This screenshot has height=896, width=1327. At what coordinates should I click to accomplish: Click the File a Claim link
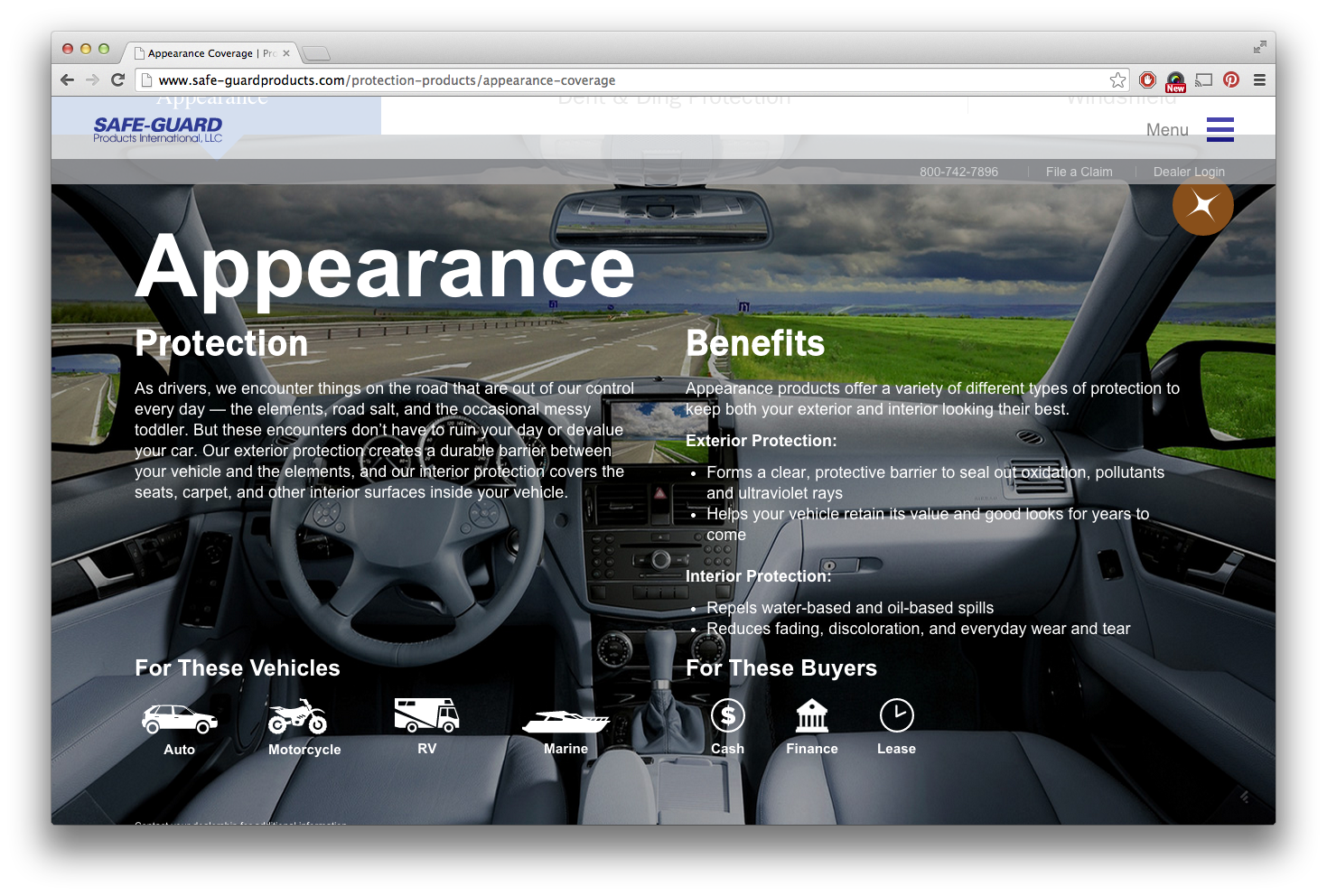pyautogui.click(x=1079, y=171)
